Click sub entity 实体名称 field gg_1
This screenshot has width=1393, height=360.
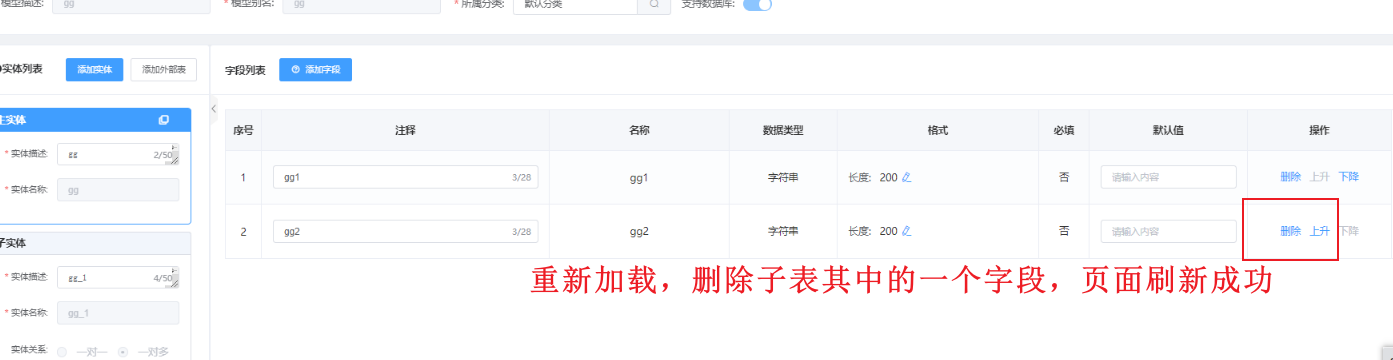click(x=118, y=313)
